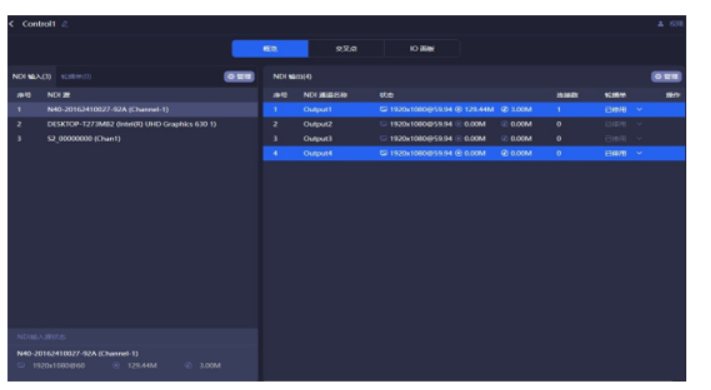Click the back arrow beside Control1
The height and width of the screenshot is (390, 711).
click(x=11, y=24)
